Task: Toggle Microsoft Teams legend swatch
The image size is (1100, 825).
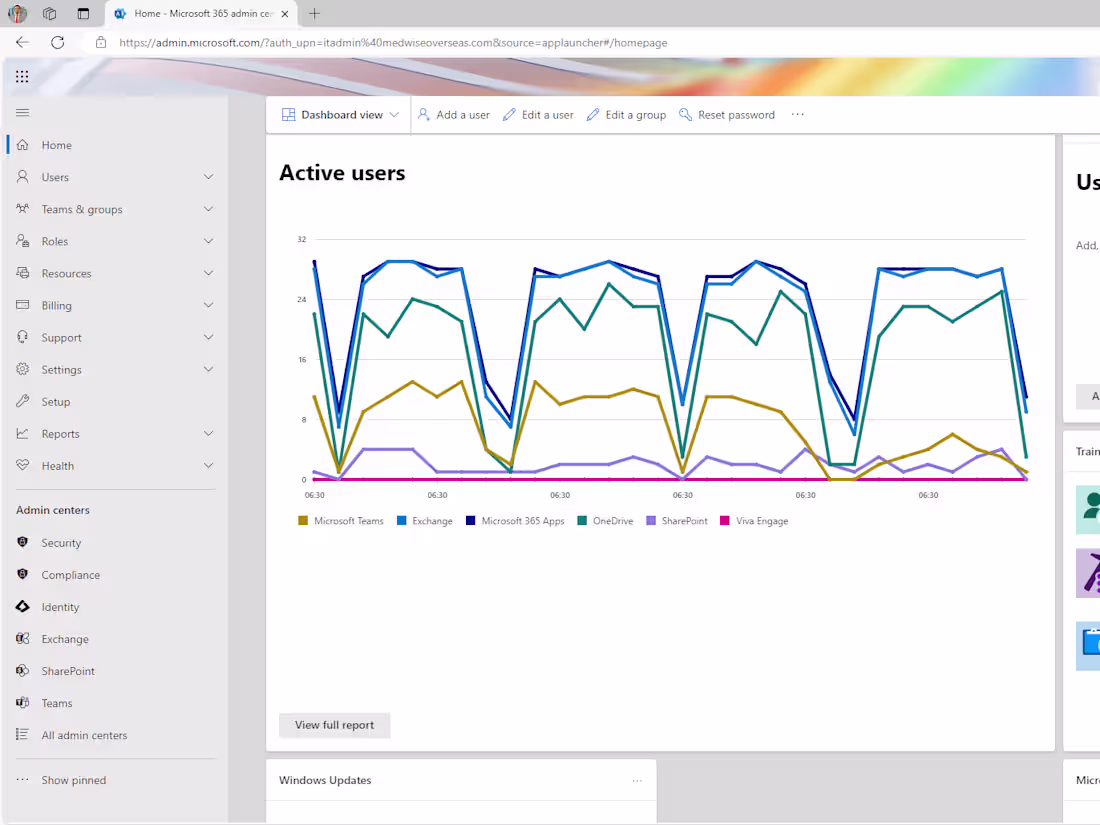Action: coord(303,521)
